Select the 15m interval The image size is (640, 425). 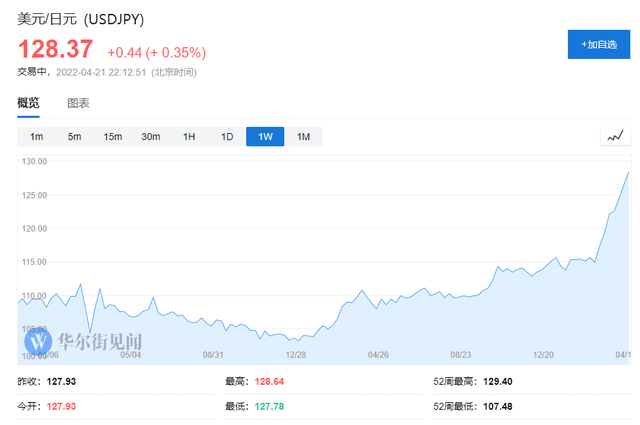112,137
